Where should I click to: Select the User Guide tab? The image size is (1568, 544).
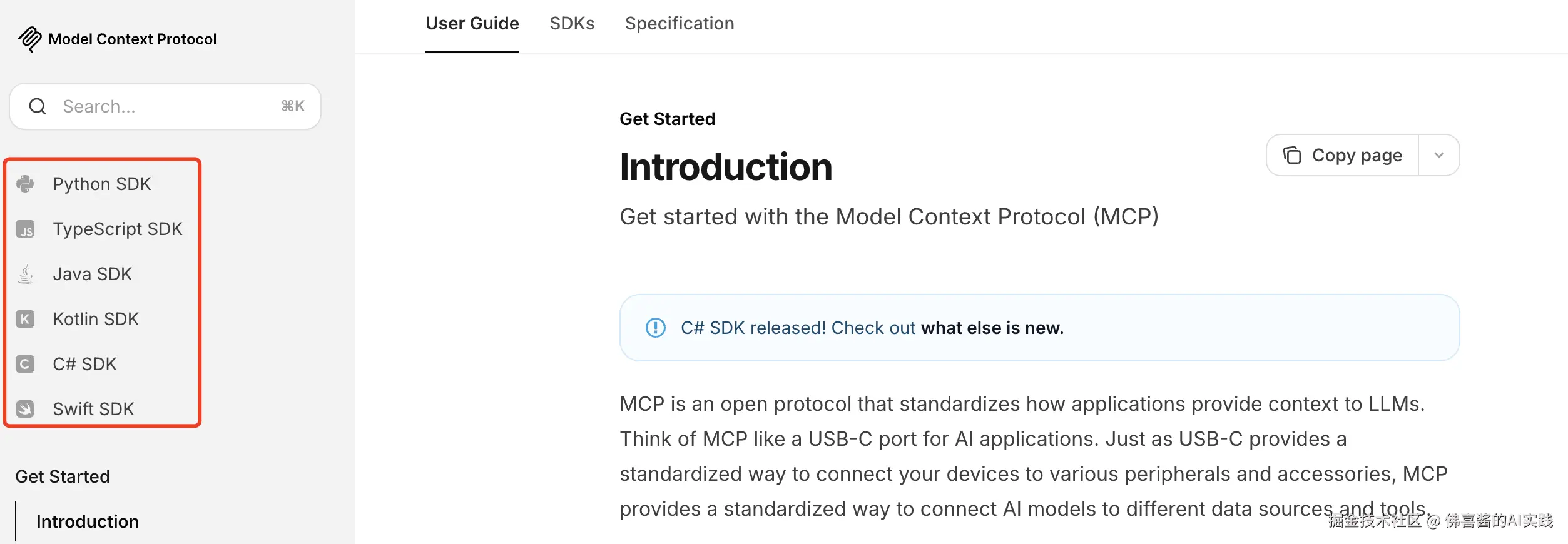pos(472,24)
